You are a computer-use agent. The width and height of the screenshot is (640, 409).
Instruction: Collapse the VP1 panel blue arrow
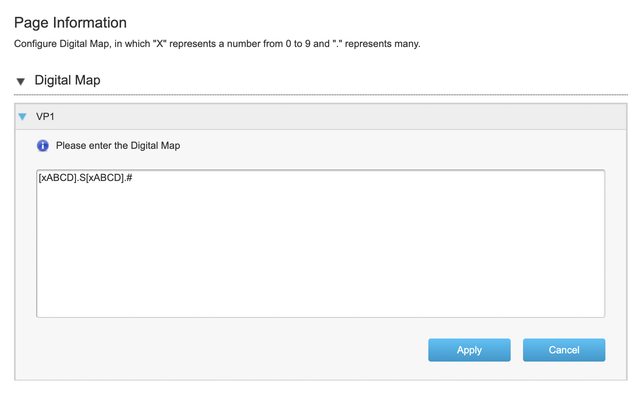pos(23,116)
